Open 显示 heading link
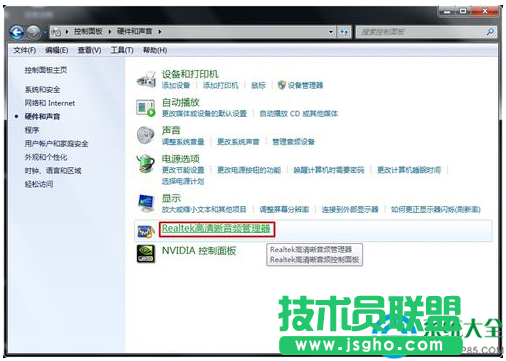This screenshot has height=361, width=506. (171, 198)
